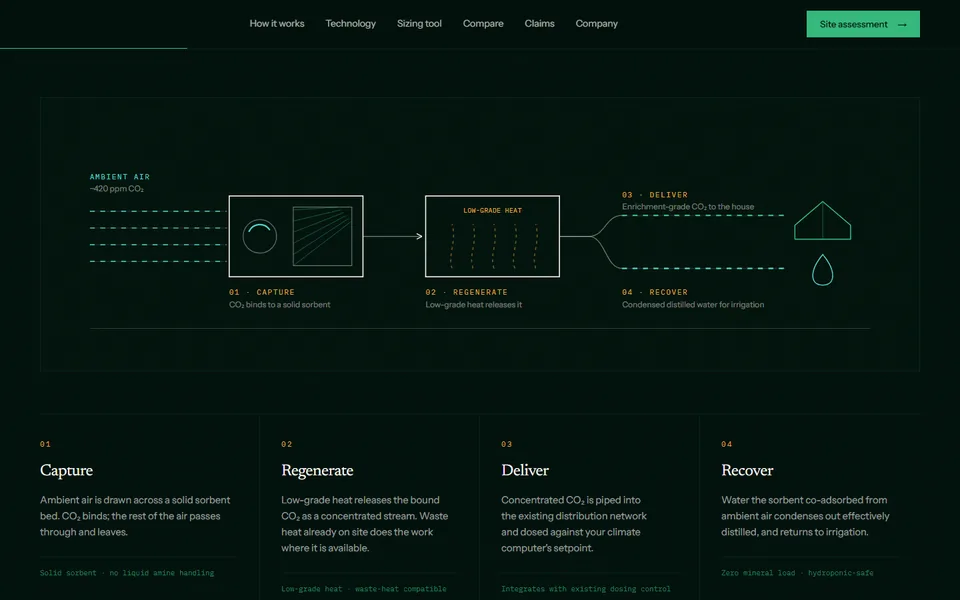Click "Integrates with existing dosing control" note
Viewport: 960px width, 600px height.
point(586,589)
